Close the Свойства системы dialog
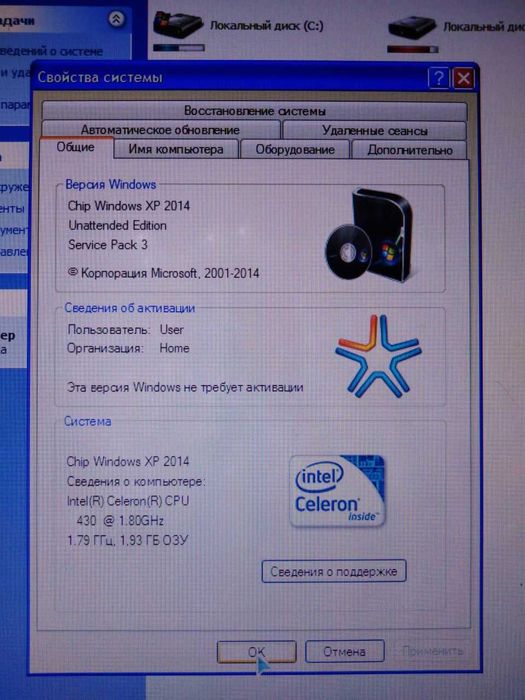The width and height of the screenshot is (525, 700). [463, 79]
